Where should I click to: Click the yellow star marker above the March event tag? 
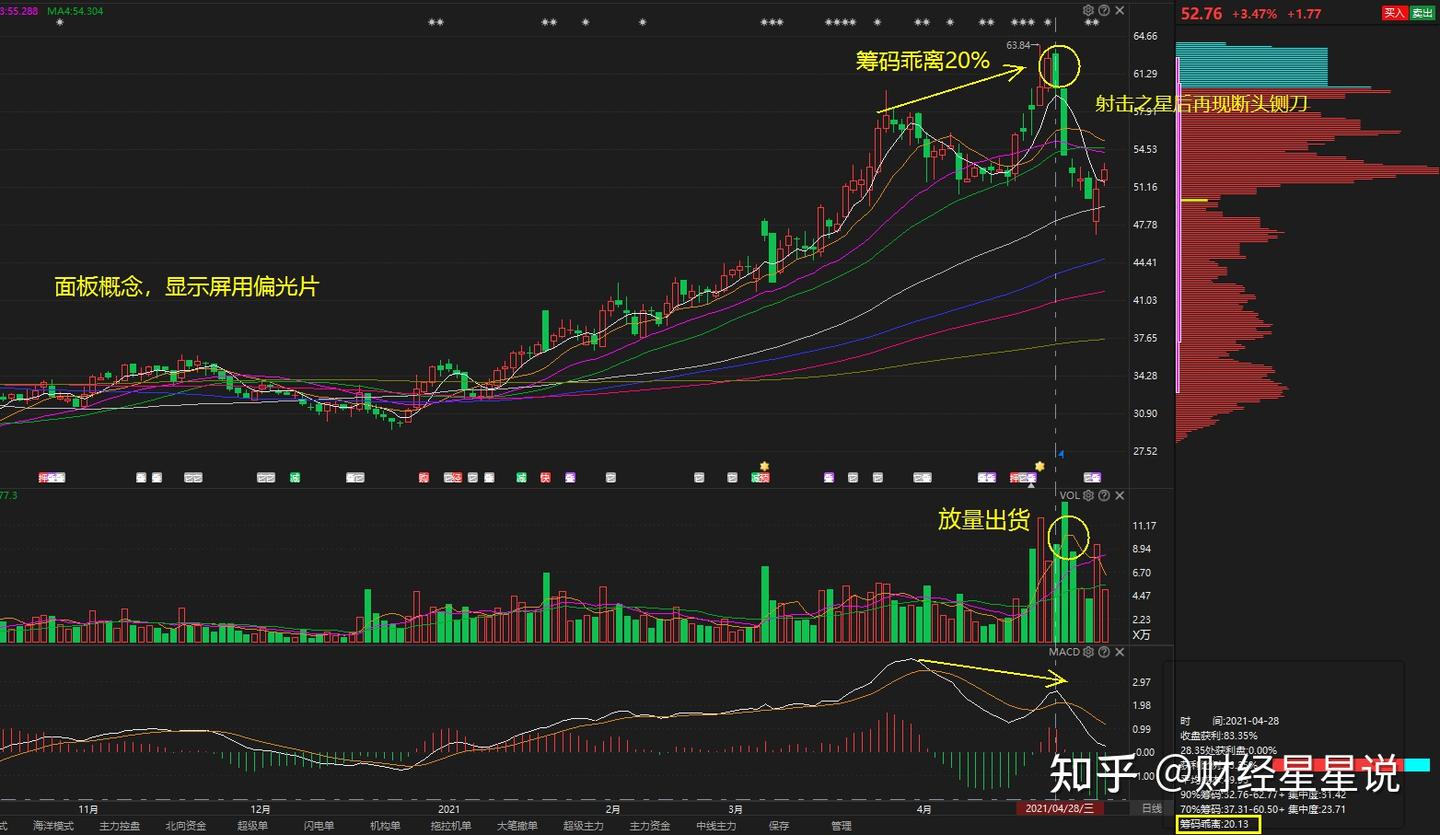click(765, 466)
